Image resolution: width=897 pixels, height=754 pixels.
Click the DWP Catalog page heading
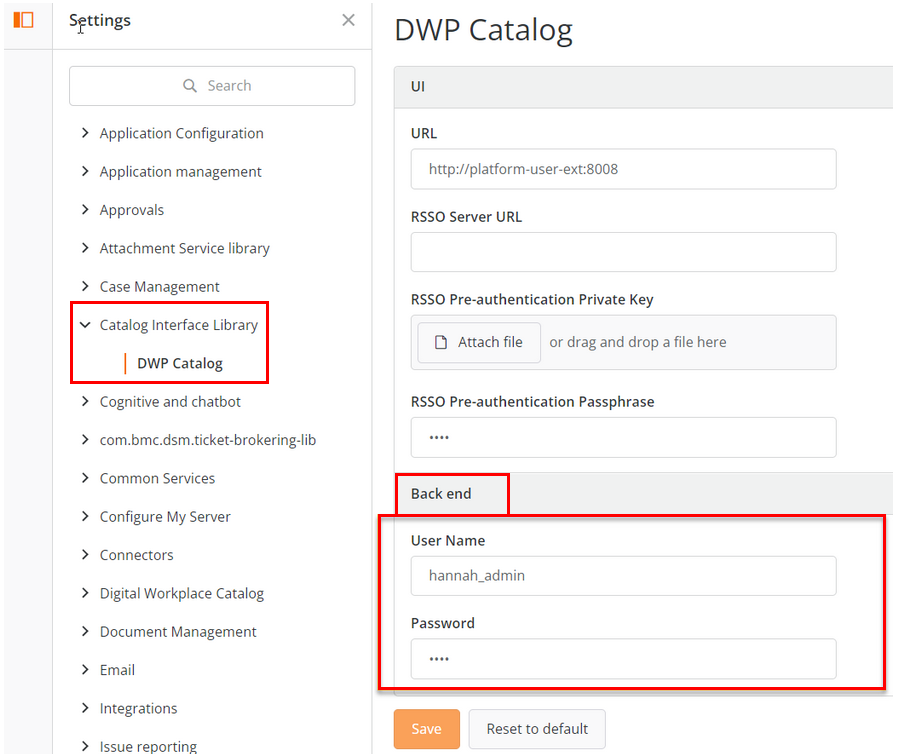[x=483, y=30]
